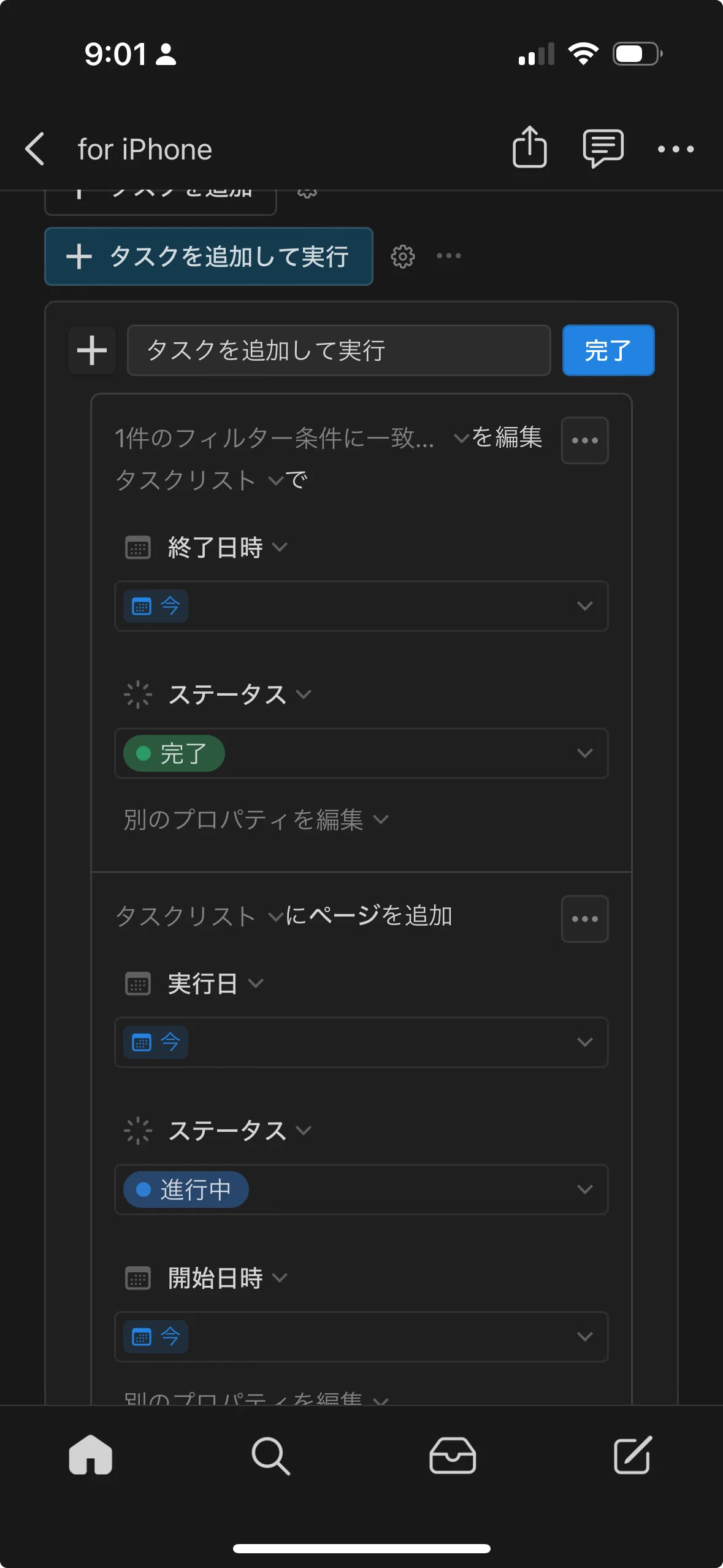Expand 別のプロパティを編集 option
This screenshot has height=1568, width=723.
(256, 820)
